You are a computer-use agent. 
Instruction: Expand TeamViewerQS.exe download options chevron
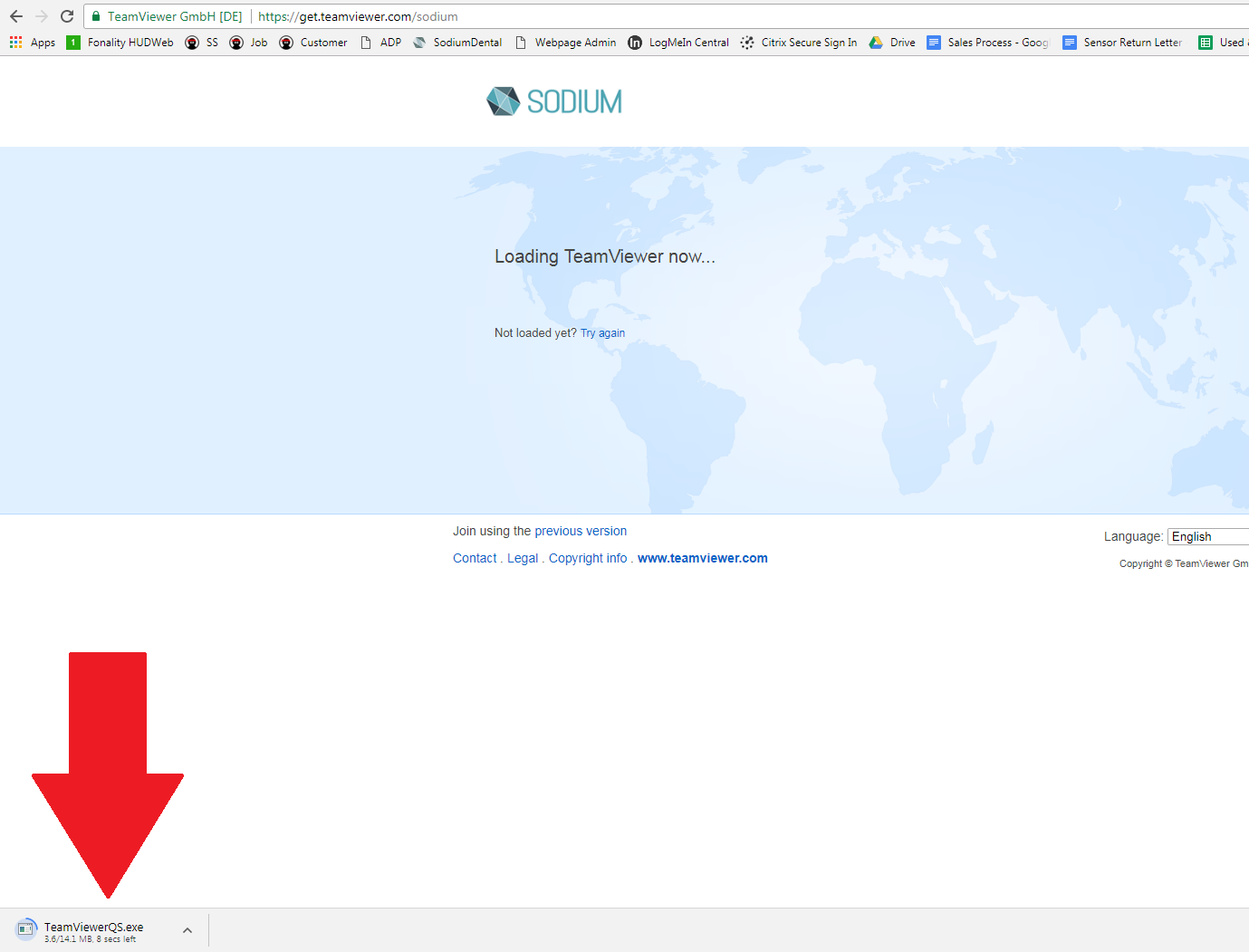point(187,930)
